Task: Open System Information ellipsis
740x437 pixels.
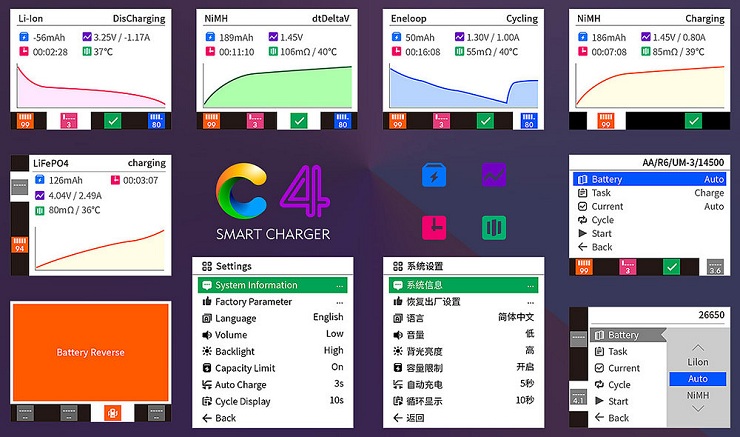Action: click(x=339, y=286)
